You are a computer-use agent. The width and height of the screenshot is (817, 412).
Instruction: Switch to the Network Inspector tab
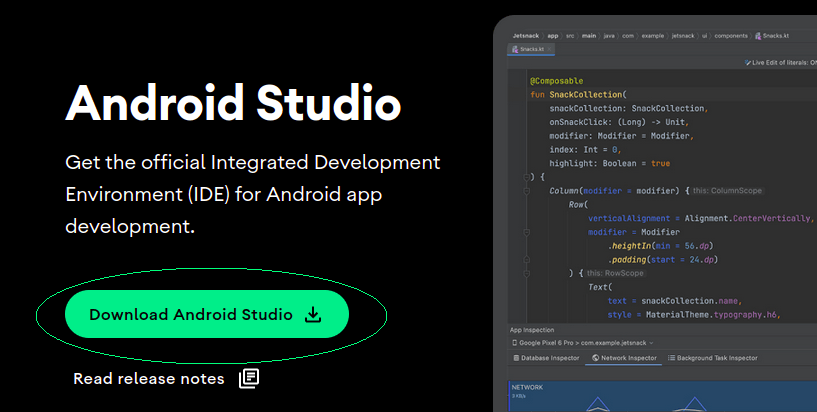(x=624, y=358)
